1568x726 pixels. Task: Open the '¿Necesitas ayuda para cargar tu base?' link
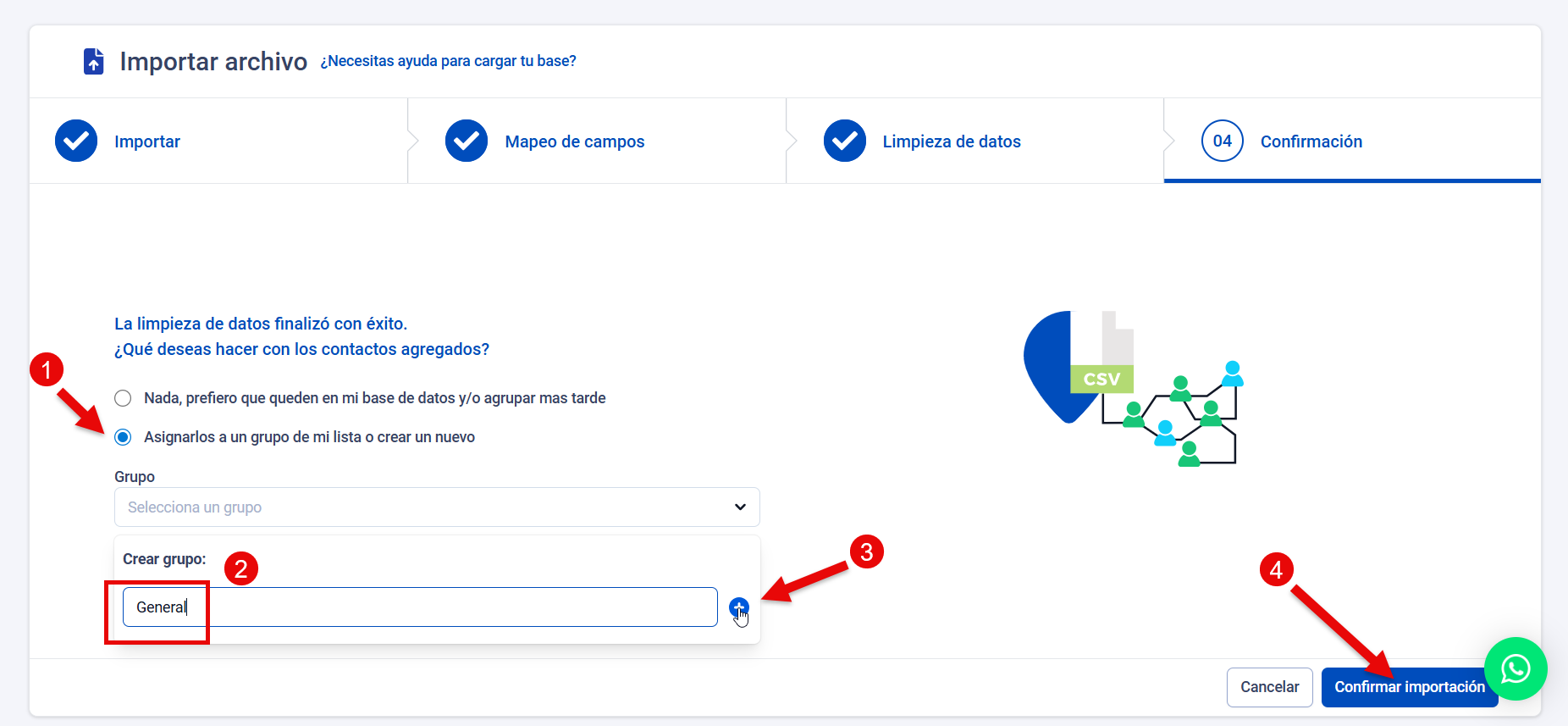click(x=448, y=61)
